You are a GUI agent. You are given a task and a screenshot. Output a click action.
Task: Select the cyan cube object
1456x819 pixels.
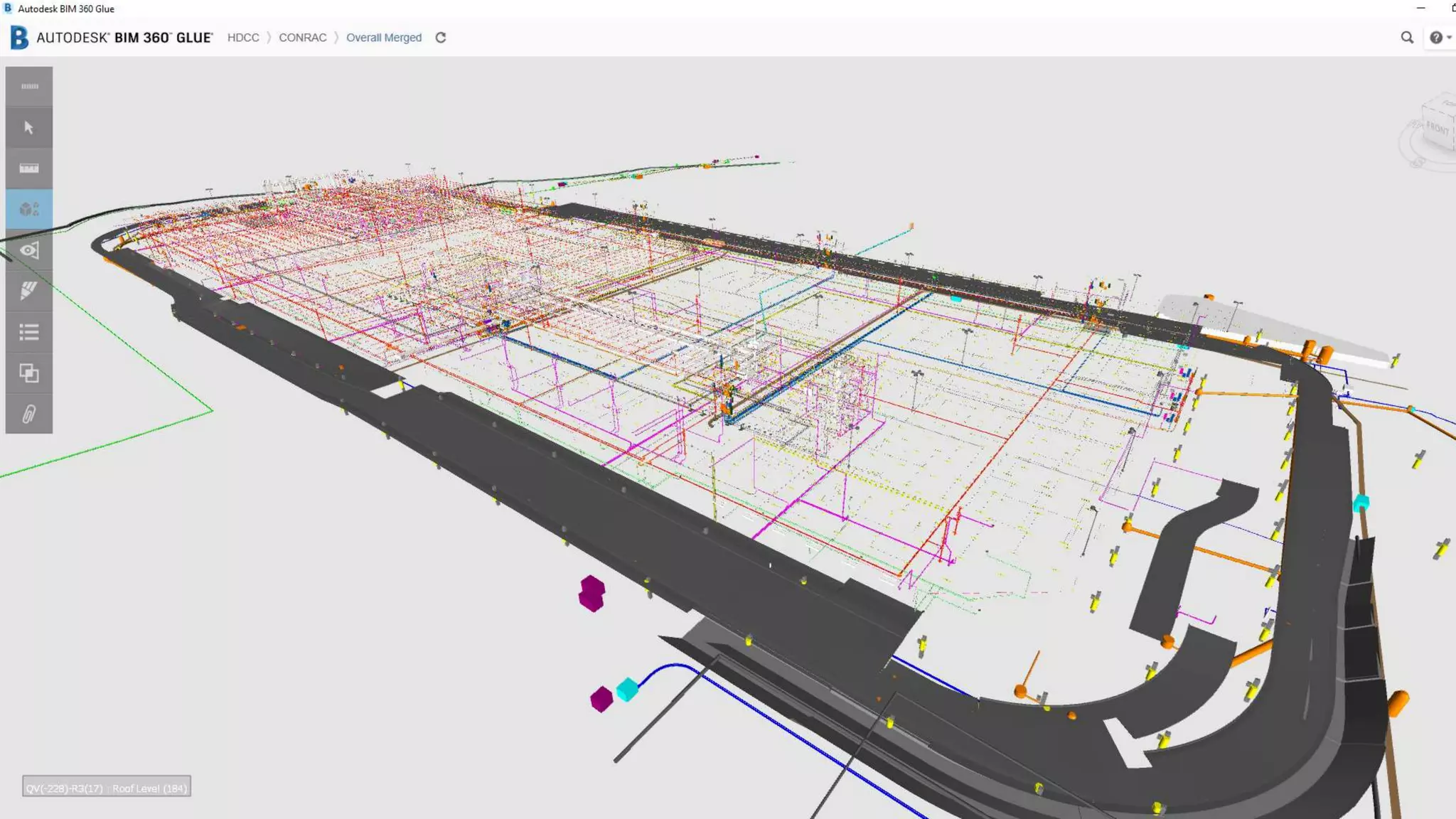coord(627,690)
